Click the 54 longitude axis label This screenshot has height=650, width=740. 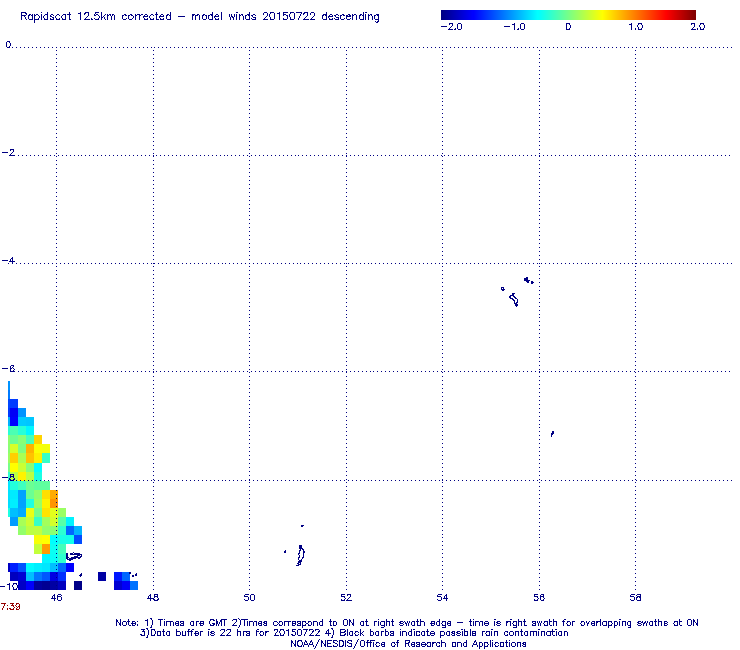[x=442, y=598]
